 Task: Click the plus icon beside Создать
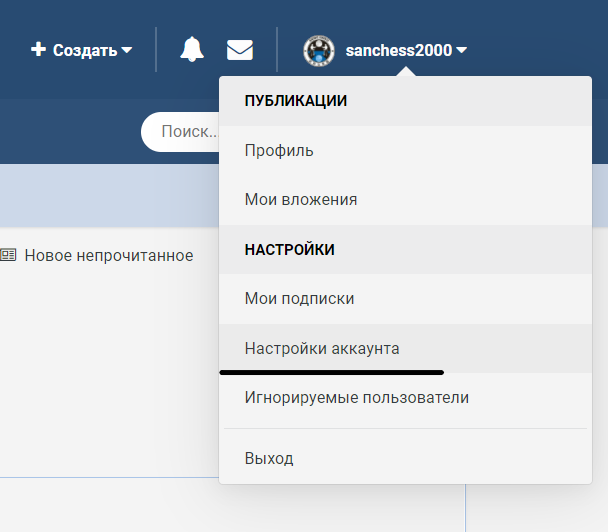(38, 50)
